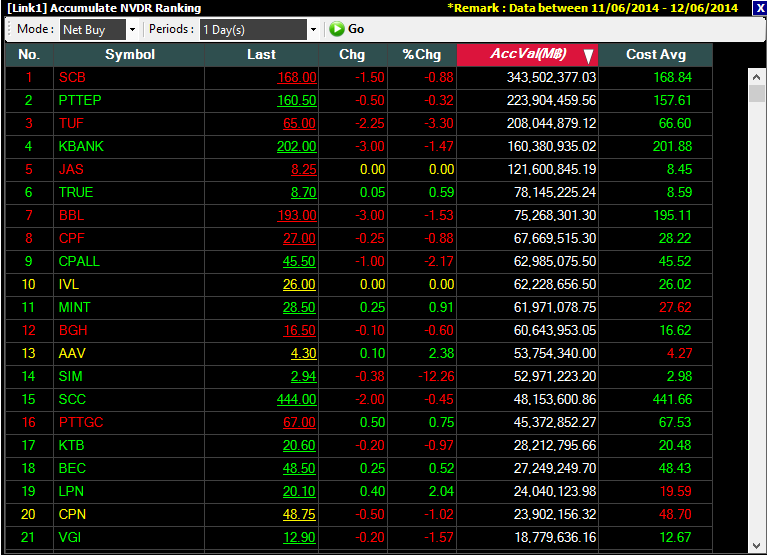The width and height of the screenshot is (767, 555).
Task: Select the PTTGC symbol
Action: pos(81,422)
